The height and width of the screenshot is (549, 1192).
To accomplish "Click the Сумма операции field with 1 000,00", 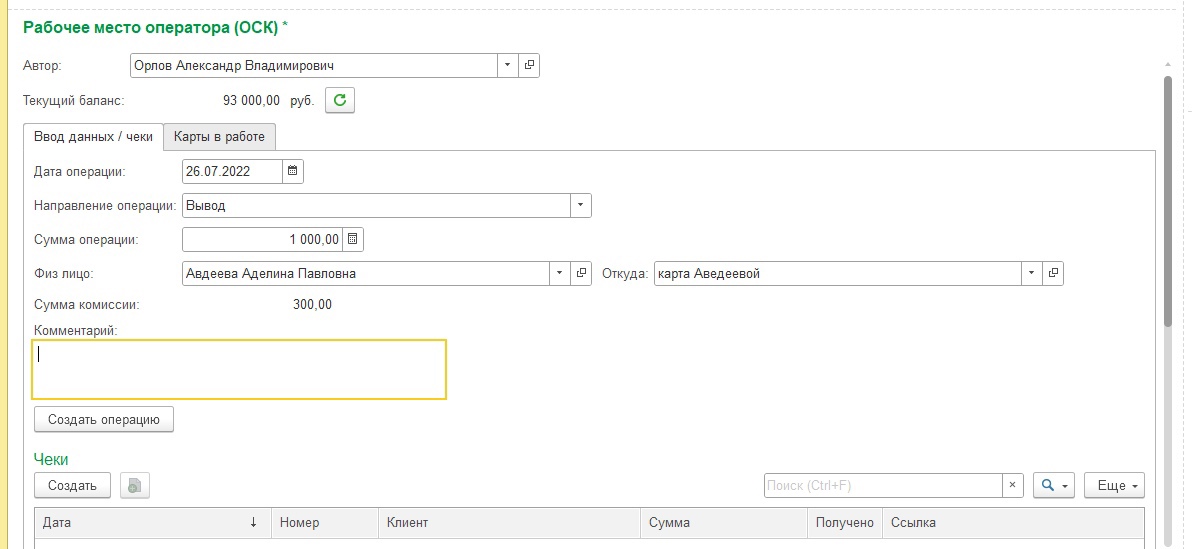I will (263, 240).
